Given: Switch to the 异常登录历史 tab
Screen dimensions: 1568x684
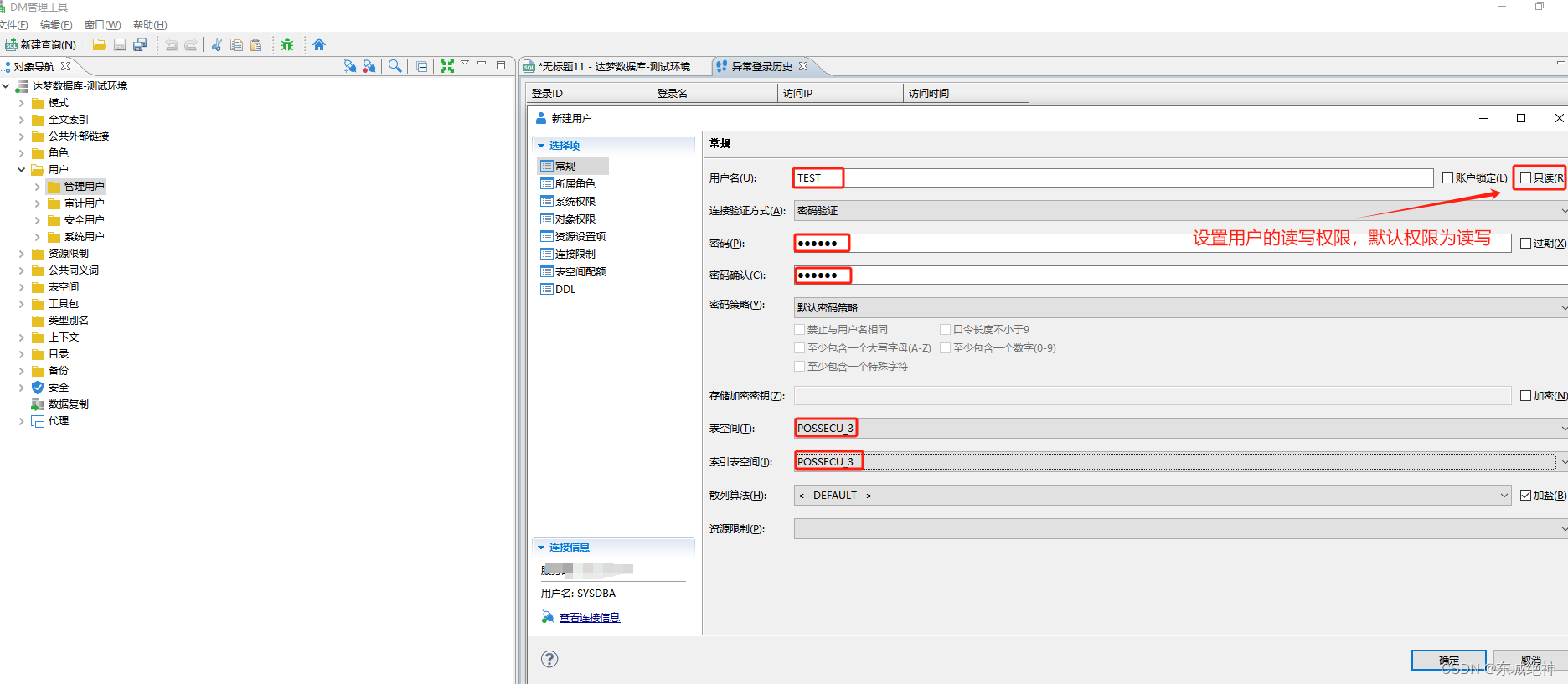Looking at the screenshot, I should tap(761, 66).
